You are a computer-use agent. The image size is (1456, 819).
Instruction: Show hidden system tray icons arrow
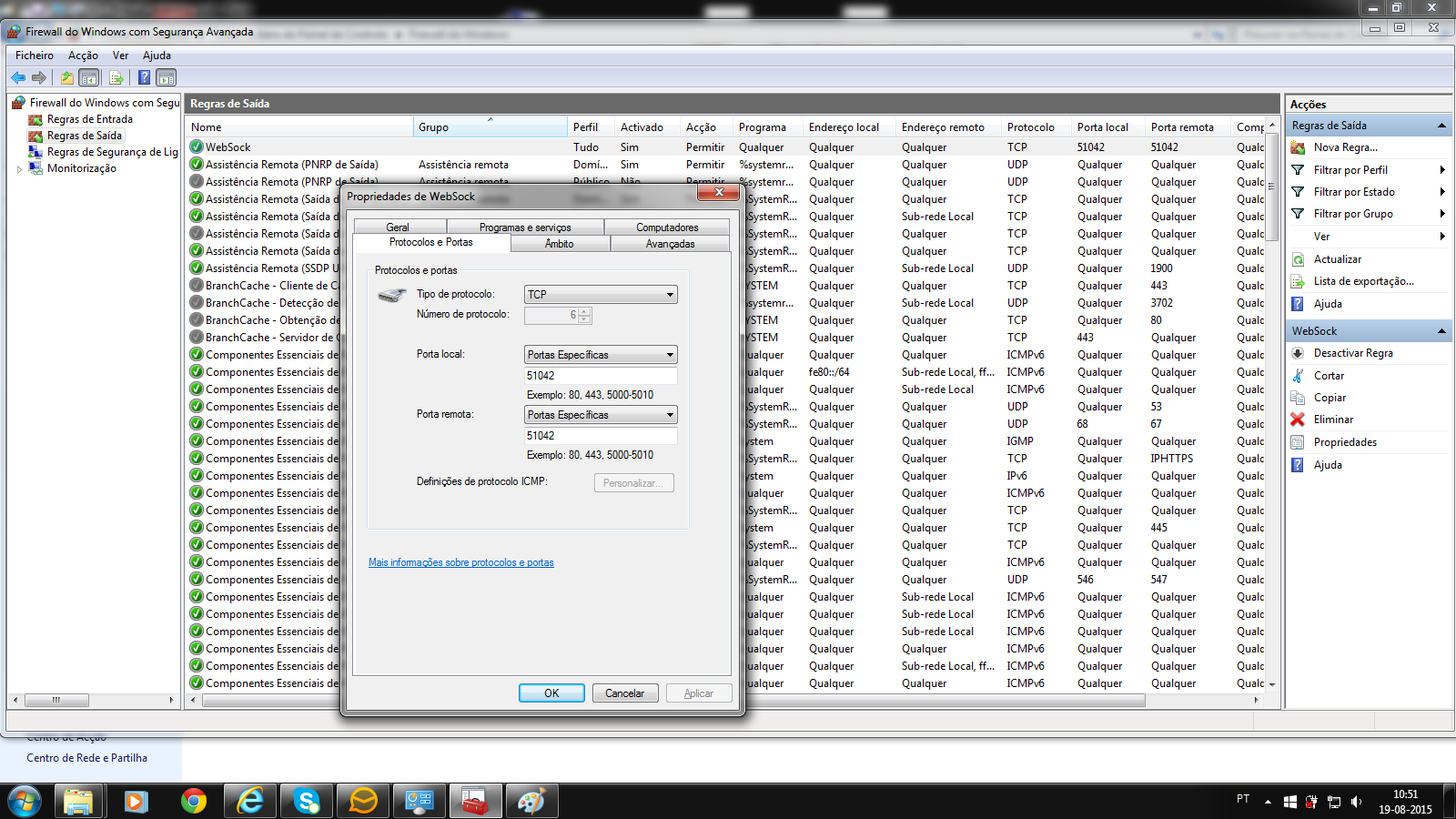click(1268, 802)
